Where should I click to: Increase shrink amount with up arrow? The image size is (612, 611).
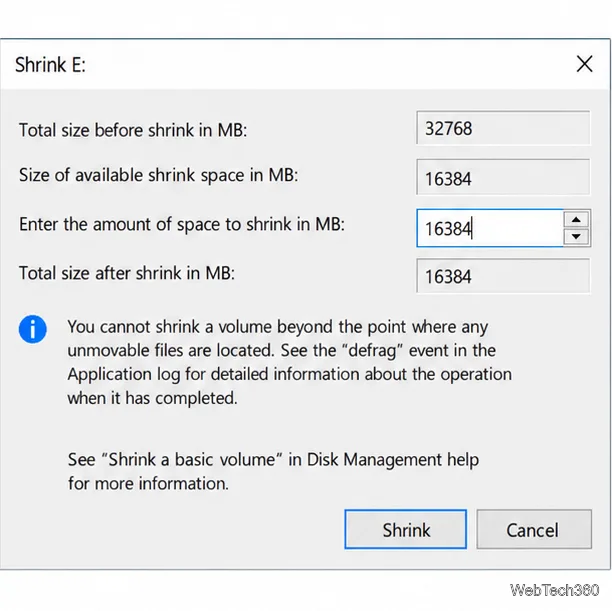576,219
